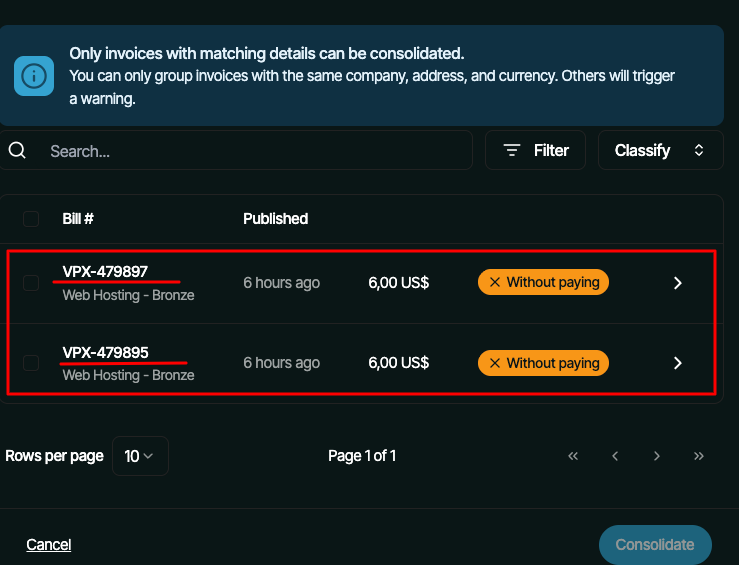Toggle the select-all checkbox in header
The height and width of the screenshot is (565, 739).
click(31, 218)
